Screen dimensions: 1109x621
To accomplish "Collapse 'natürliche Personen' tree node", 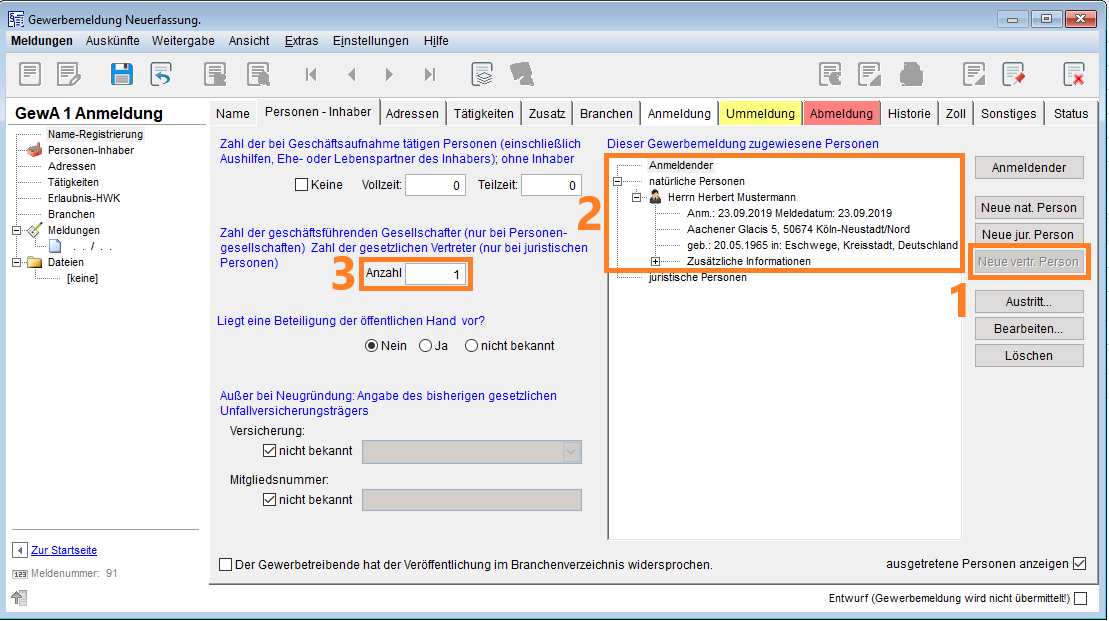I will pos(618,181).
